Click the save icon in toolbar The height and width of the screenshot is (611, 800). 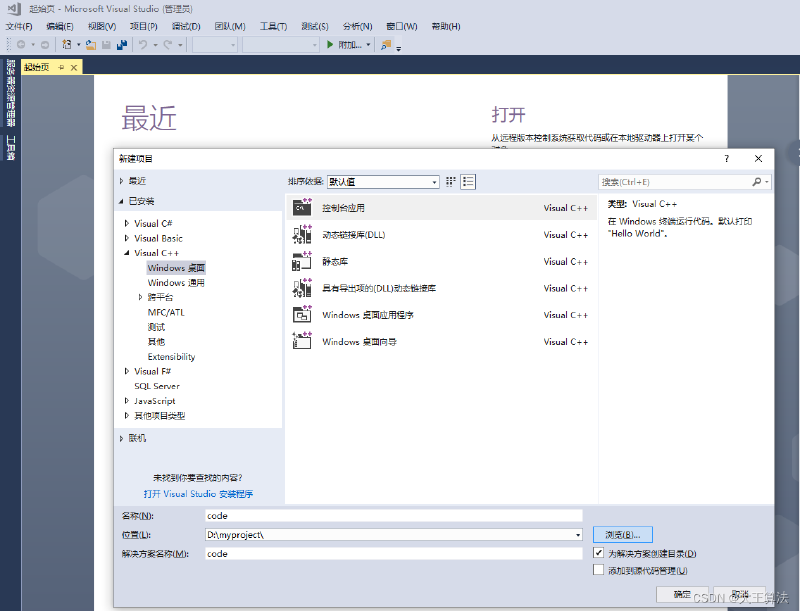[x=106, y=45]
